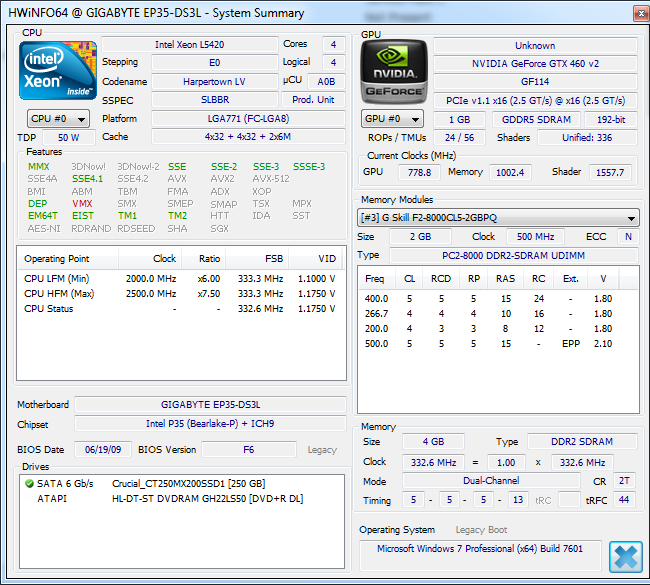650x585 pixels.
Task: Expand the G Skill F2-8000CL5-2GBPQ memory module dropdown
Action: [x=498, y=218]
